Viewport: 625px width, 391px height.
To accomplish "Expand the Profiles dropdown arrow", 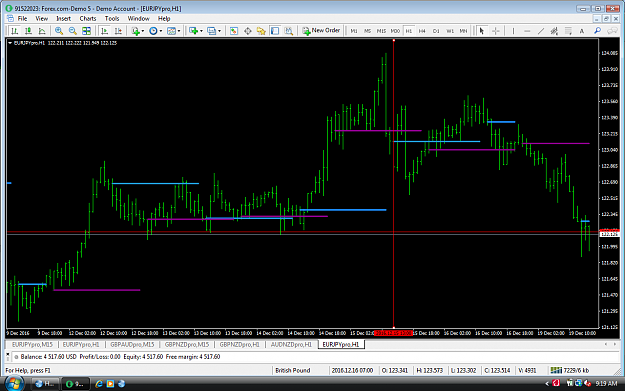I will pos(219,31).
